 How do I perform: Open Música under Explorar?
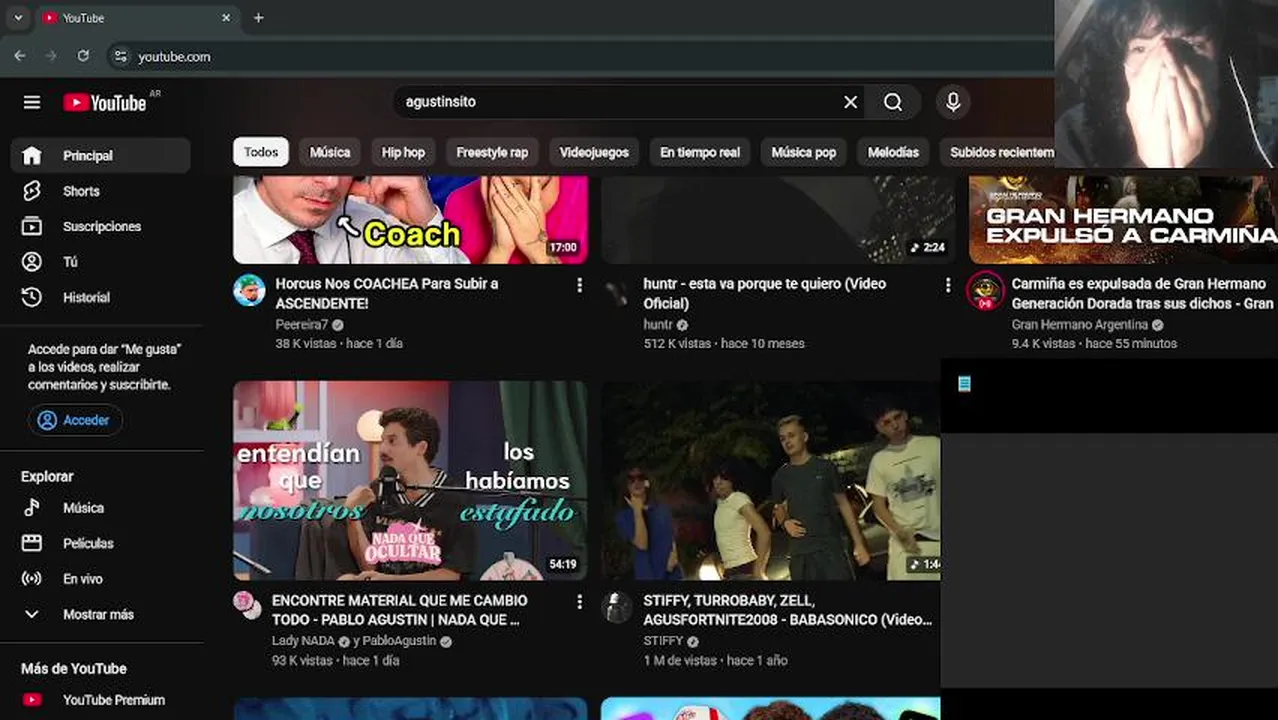click(101, 508)
